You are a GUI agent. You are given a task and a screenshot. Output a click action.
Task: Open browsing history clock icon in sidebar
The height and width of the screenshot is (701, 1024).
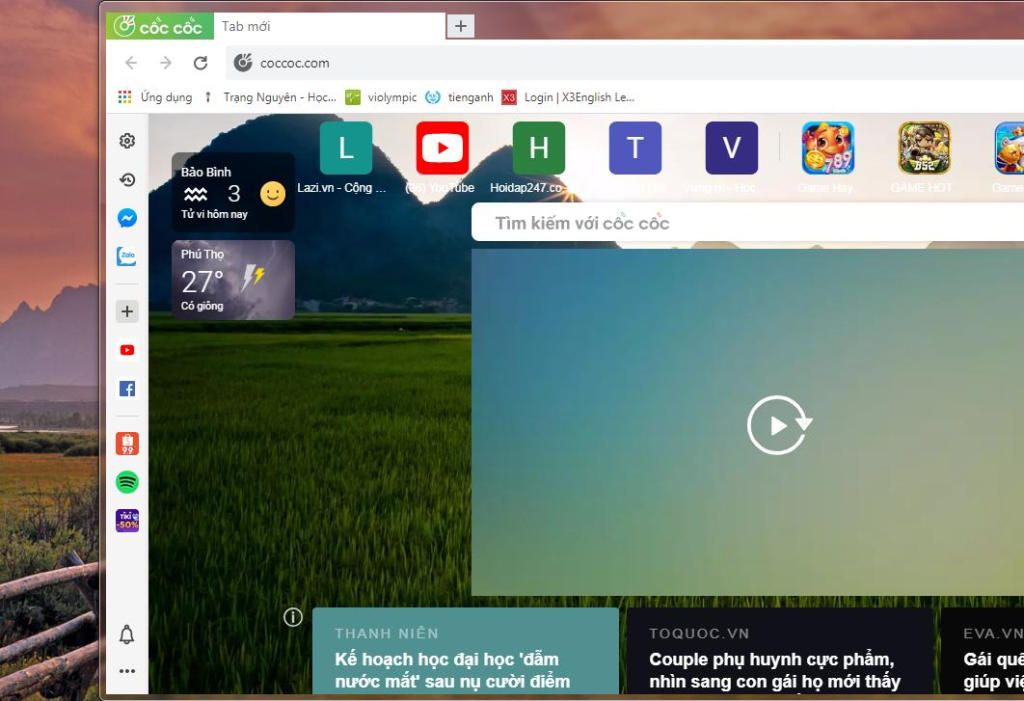(x=127, y=179)
